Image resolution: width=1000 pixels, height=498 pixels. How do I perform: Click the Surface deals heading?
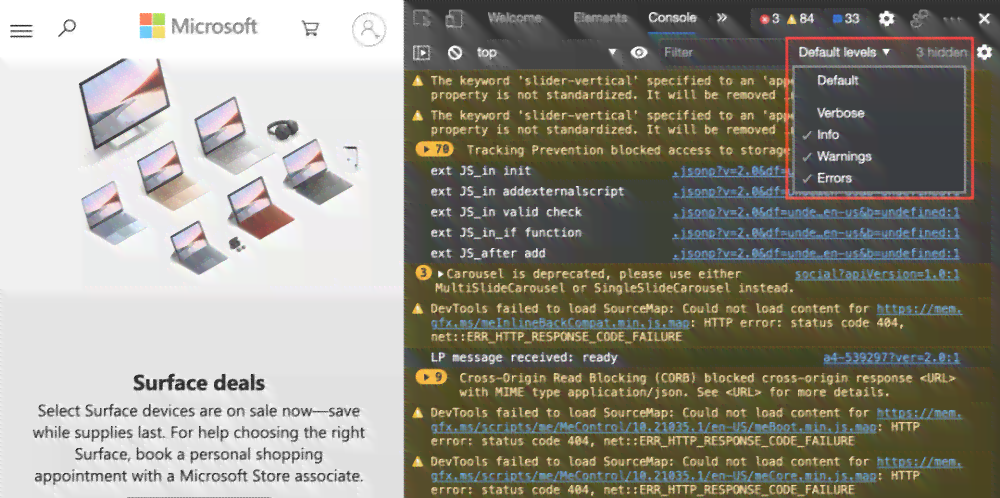(199, 383)
